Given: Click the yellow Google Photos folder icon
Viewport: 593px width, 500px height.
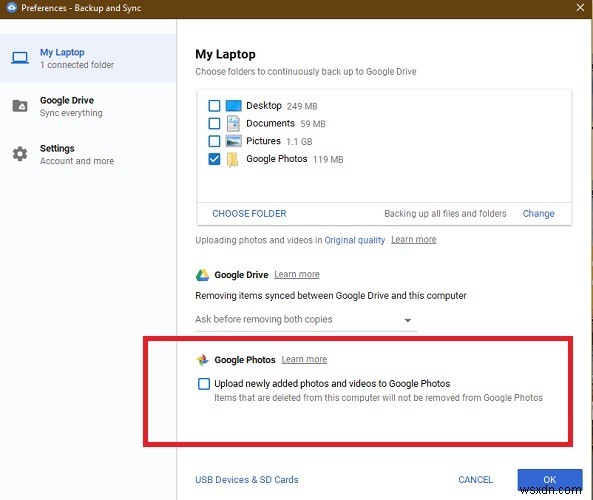Looking at the screenshot, I should (233, 159).
